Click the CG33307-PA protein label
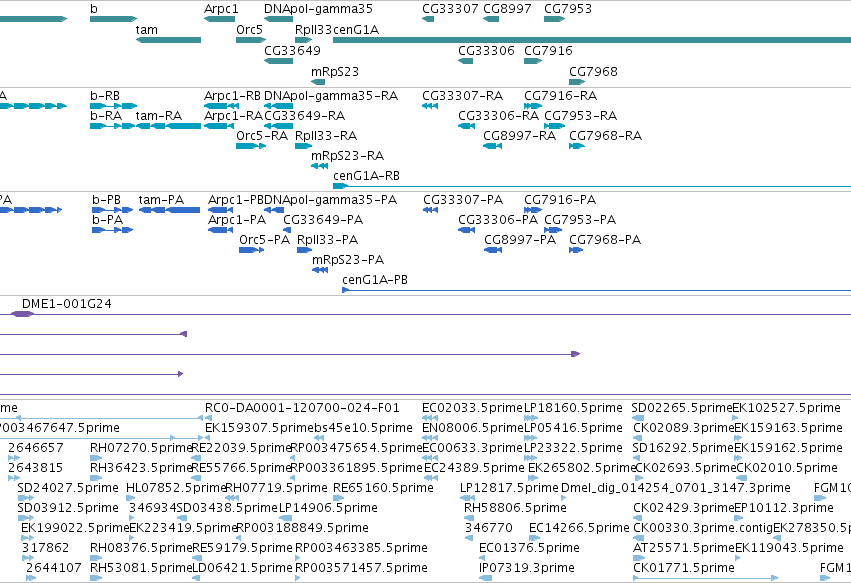The image size is (851, 583). (x=463, y=200)
